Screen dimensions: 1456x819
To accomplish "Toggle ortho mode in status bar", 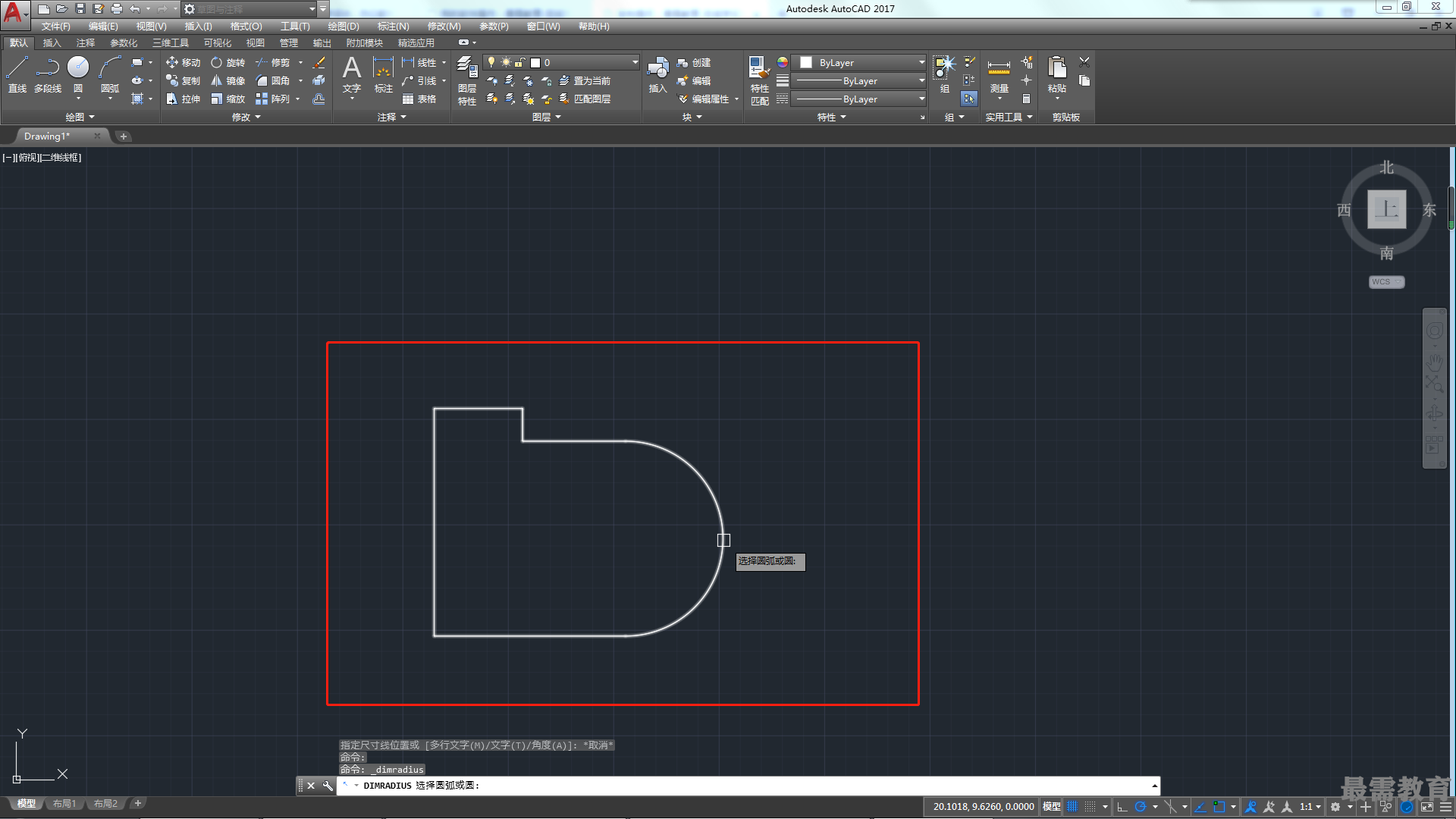I will pos(1122,807).
